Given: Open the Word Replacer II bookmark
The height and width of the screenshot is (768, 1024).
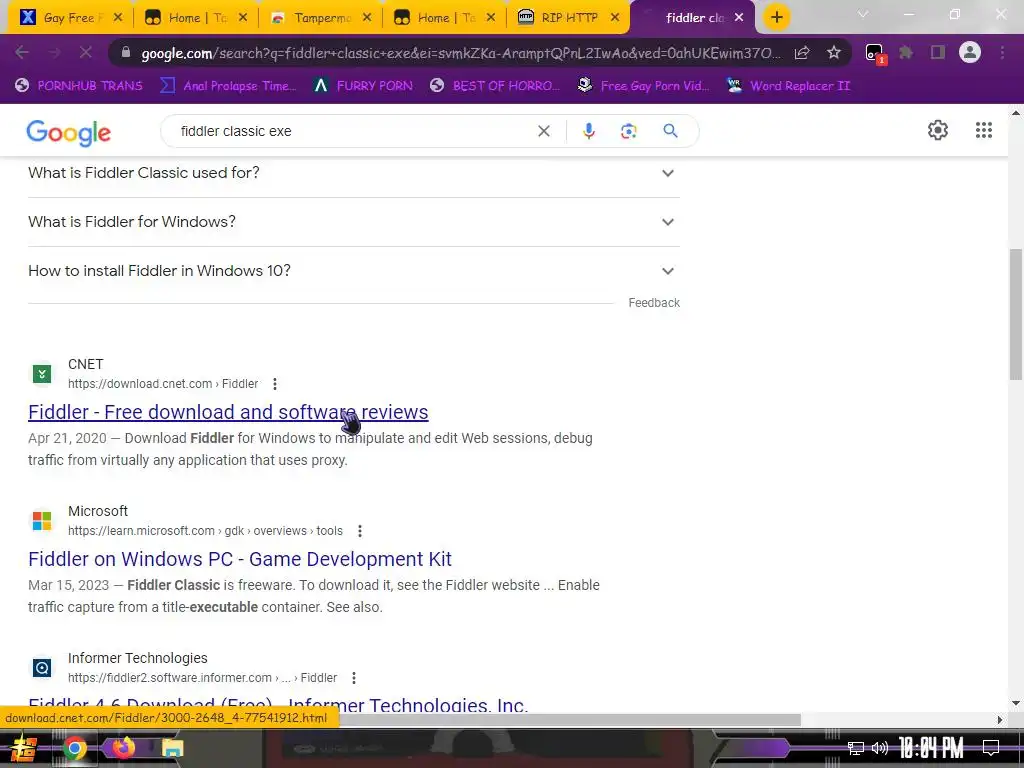Looking at the screenshot, I should (788, 86).
